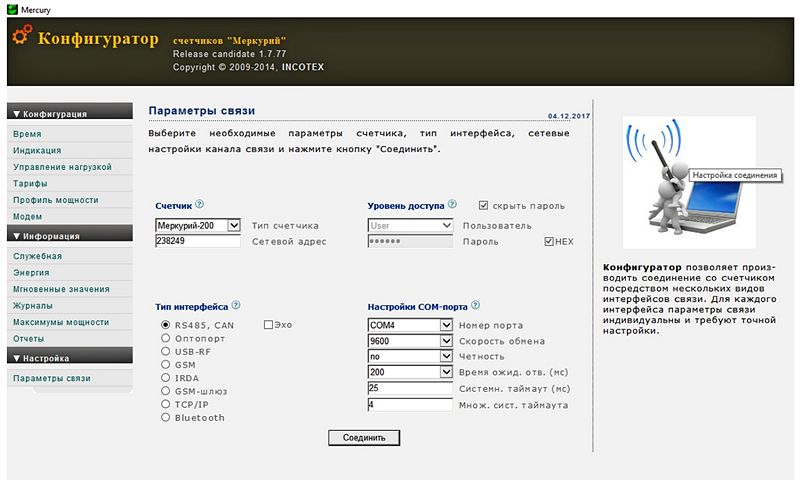Toggle the скрыть пароль checkbox
The width and height of the screenshot is (800, 480).
(x=484, y=206)
